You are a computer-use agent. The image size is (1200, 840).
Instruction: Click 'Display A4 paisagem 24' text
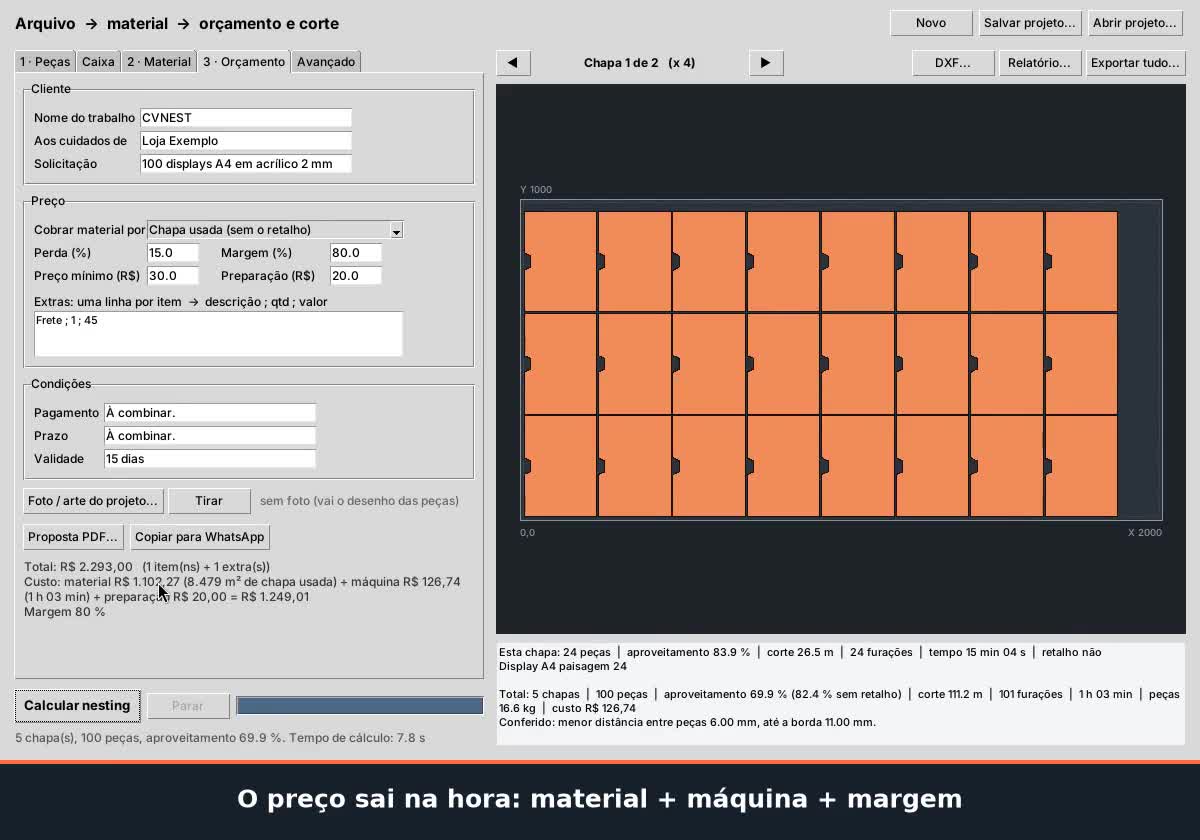563,666
